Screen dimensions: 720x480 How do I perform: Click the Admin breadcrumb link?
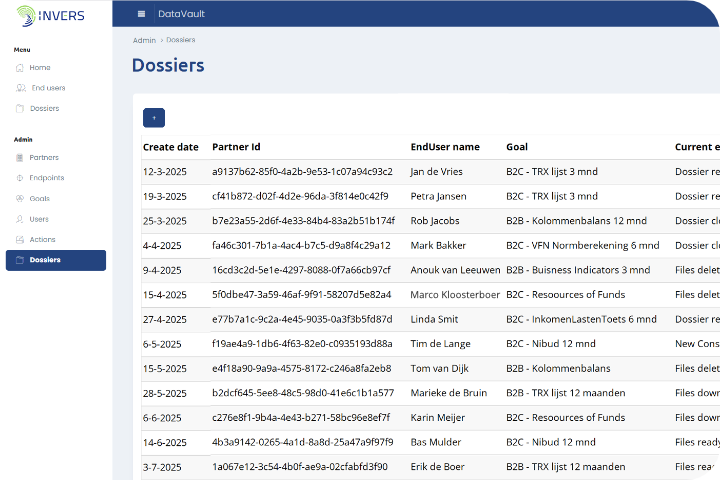point(144,40)
